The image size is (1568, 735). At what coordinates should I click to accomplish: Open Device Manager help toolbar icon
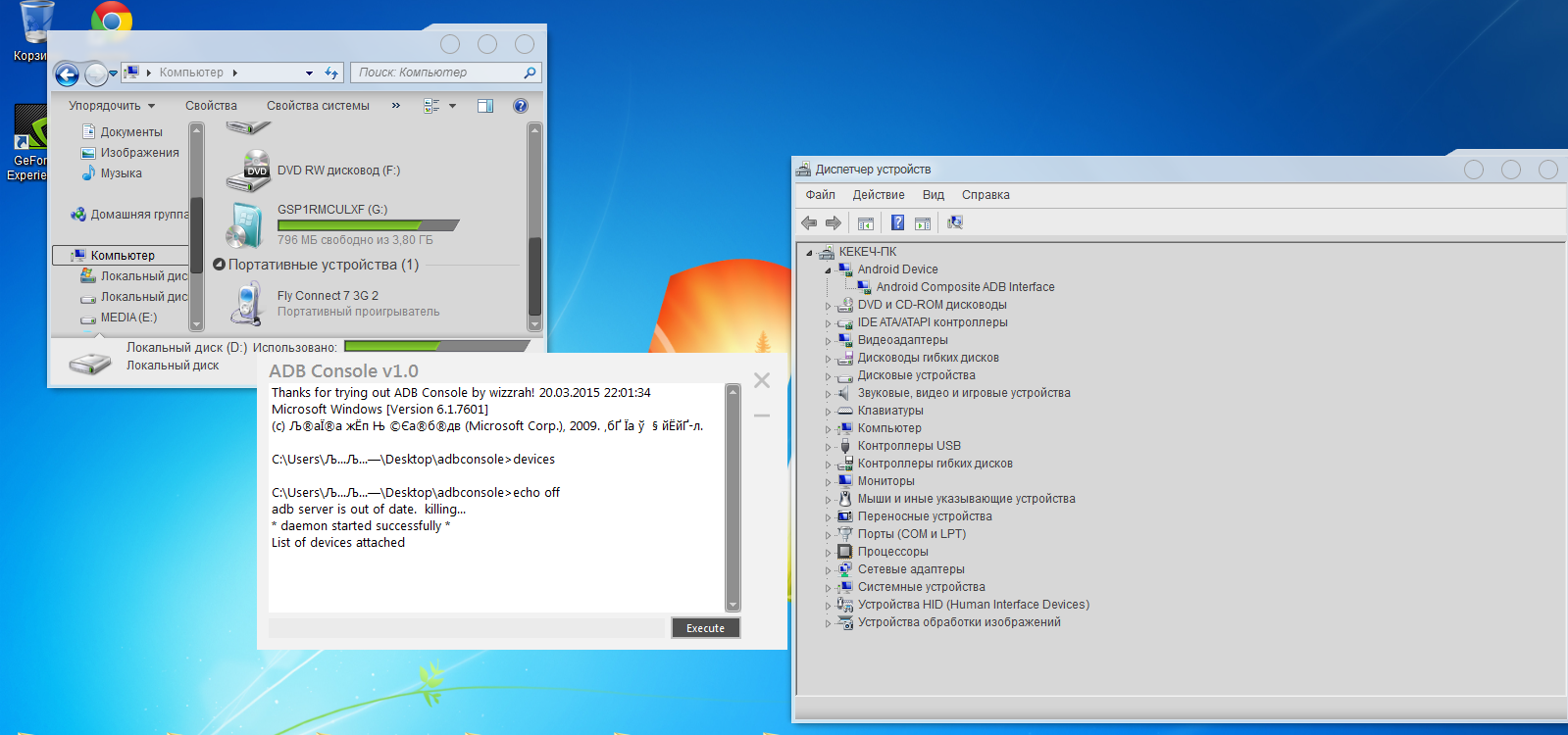897,223
